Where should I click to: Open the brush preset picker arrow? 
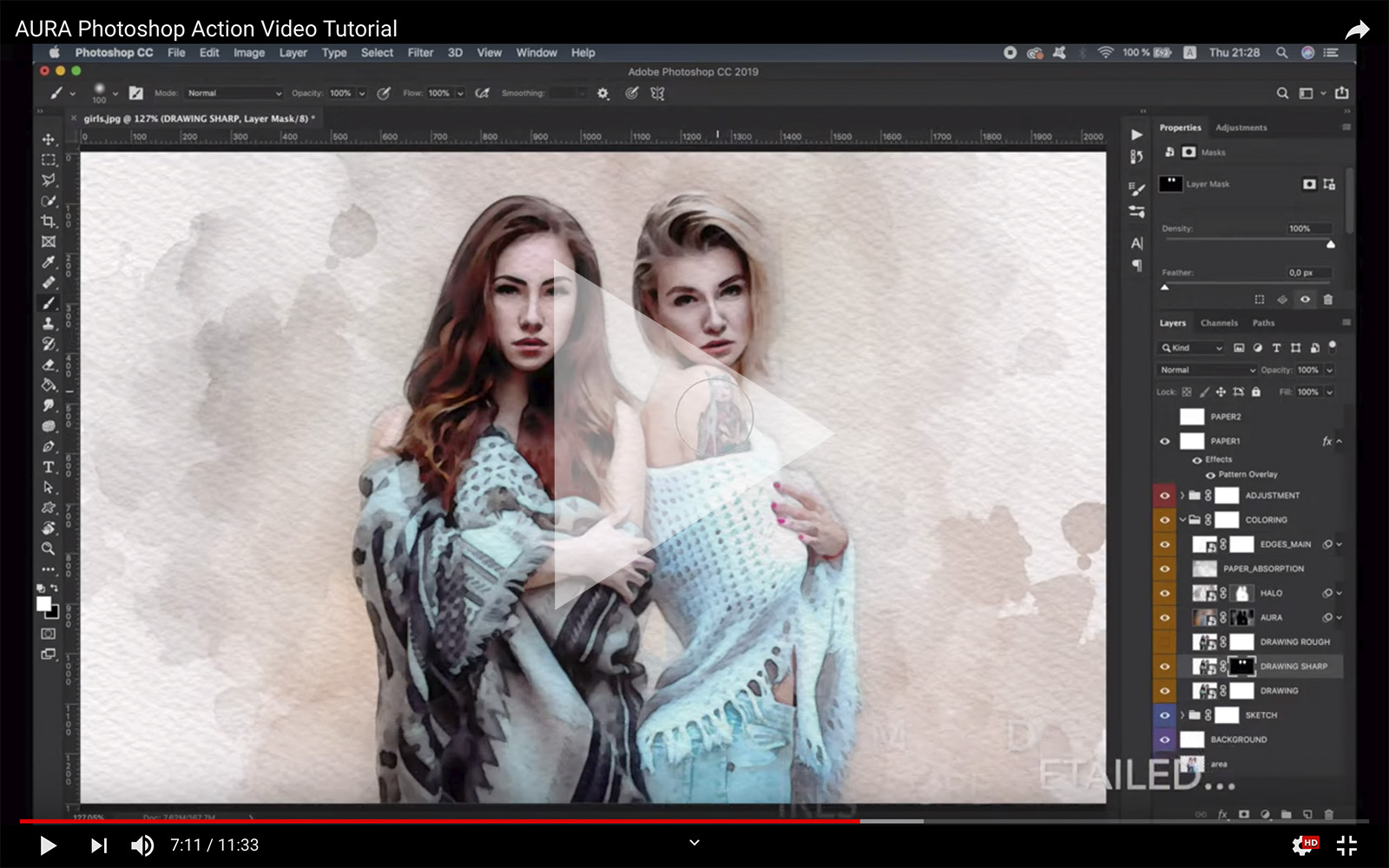[x=115, y=94]
